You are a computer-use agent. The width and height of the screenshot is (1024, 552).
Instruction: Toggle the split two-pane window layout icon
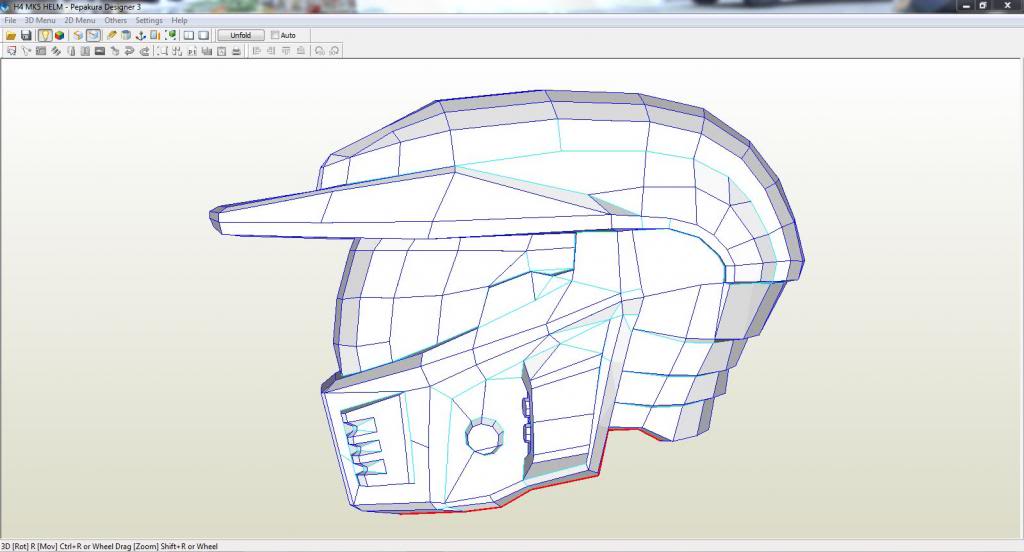click(x=189, y=35)
